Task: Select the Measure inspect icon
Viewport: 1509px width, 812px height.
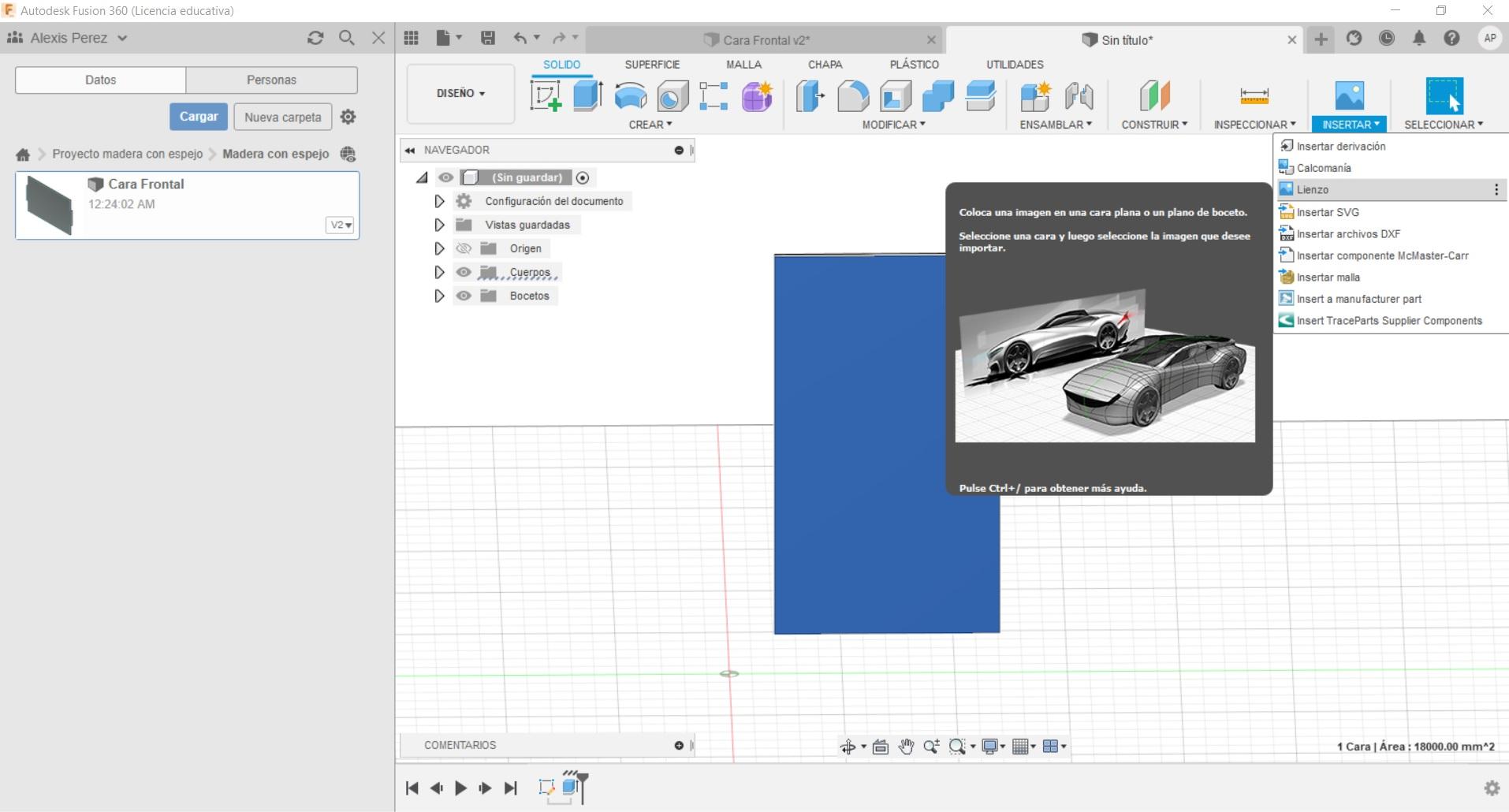Action: pyautogui.click(x=1254, y=96)
